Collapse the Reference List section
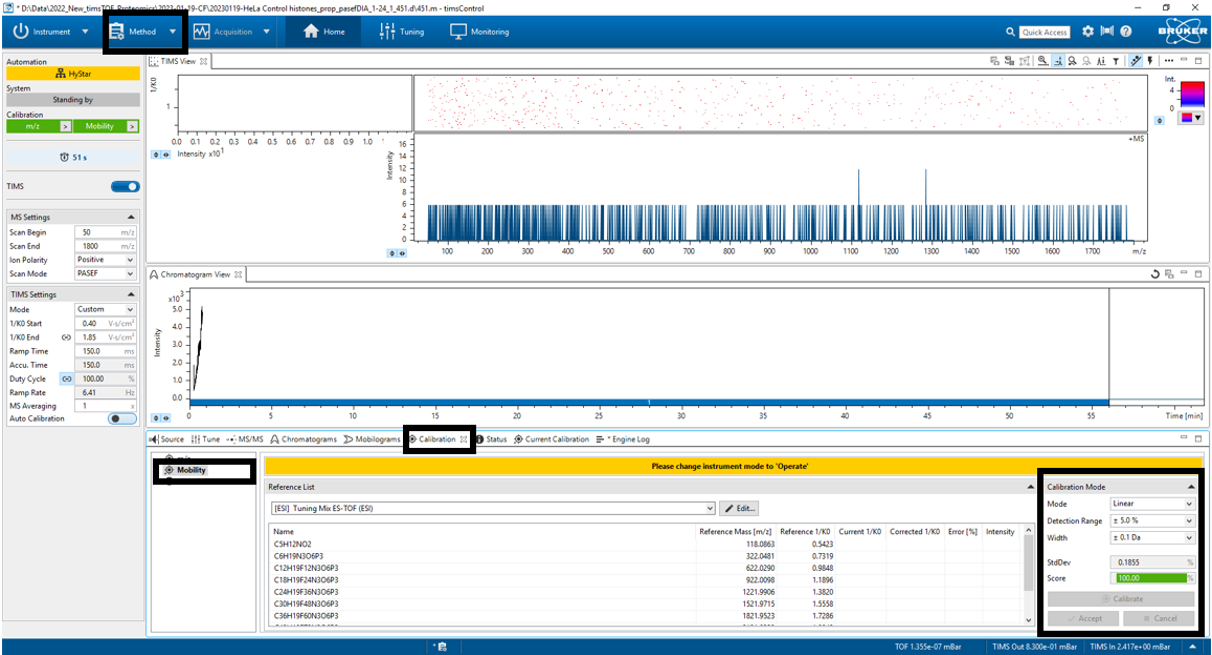This screenshot has height=655, width=1212. point(1030,487)
